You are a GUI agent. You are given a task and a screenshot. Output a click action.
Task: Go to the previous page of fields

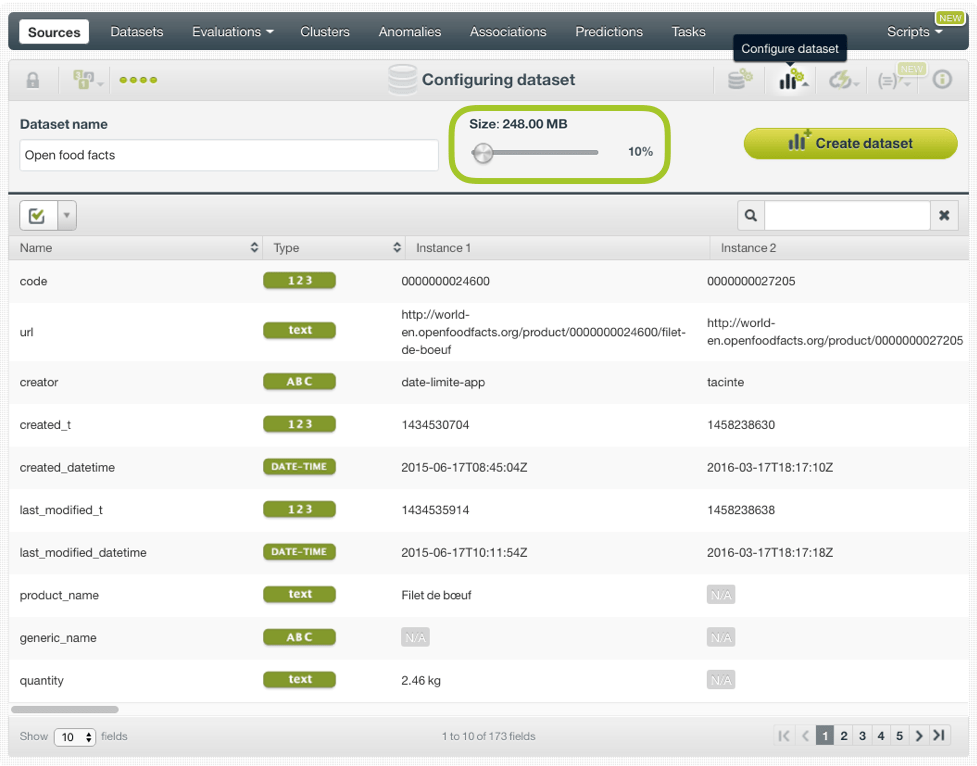point(805,736)
